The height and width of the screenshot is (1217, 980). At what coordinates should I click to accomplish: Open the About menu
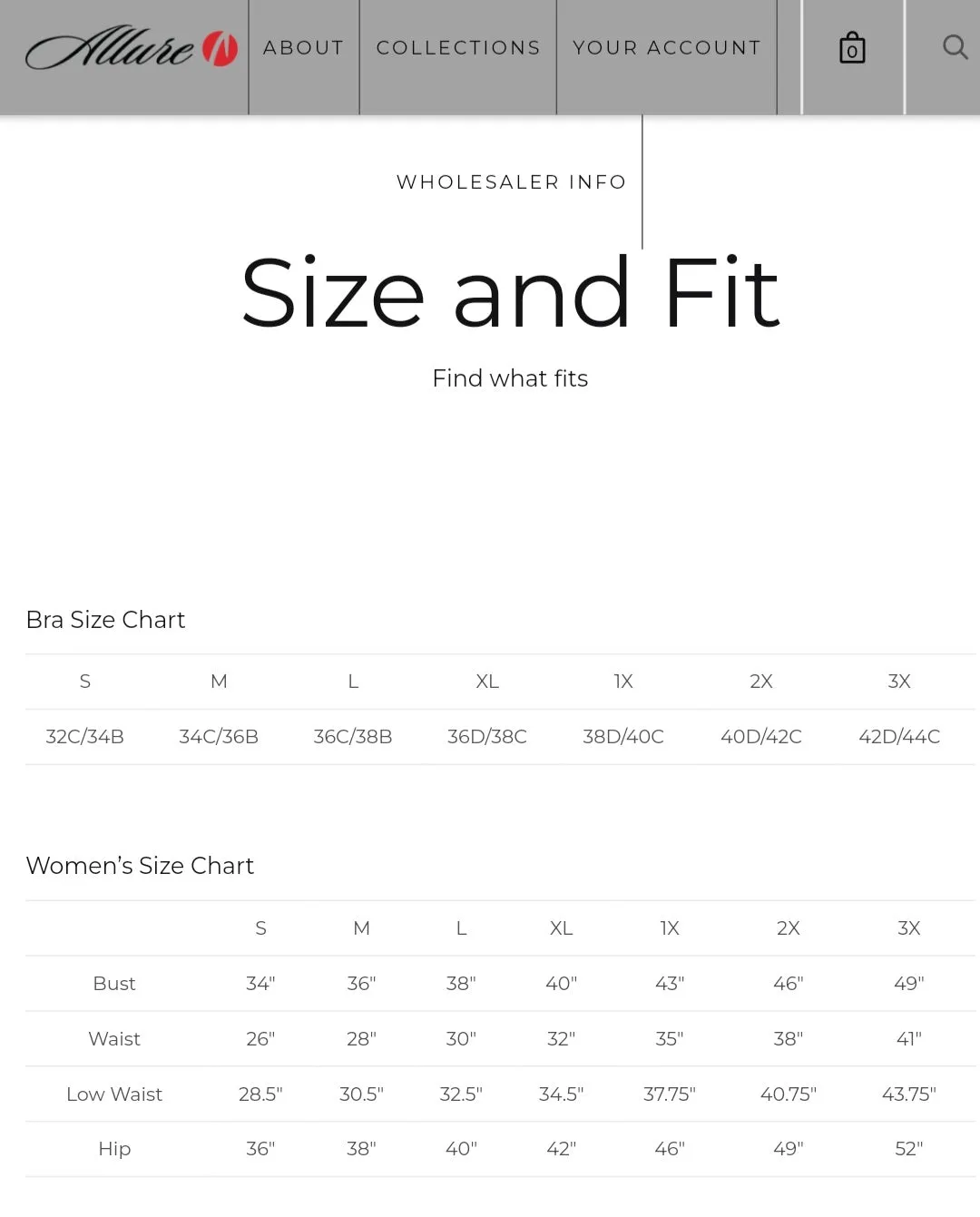click(x=304, y=48)
